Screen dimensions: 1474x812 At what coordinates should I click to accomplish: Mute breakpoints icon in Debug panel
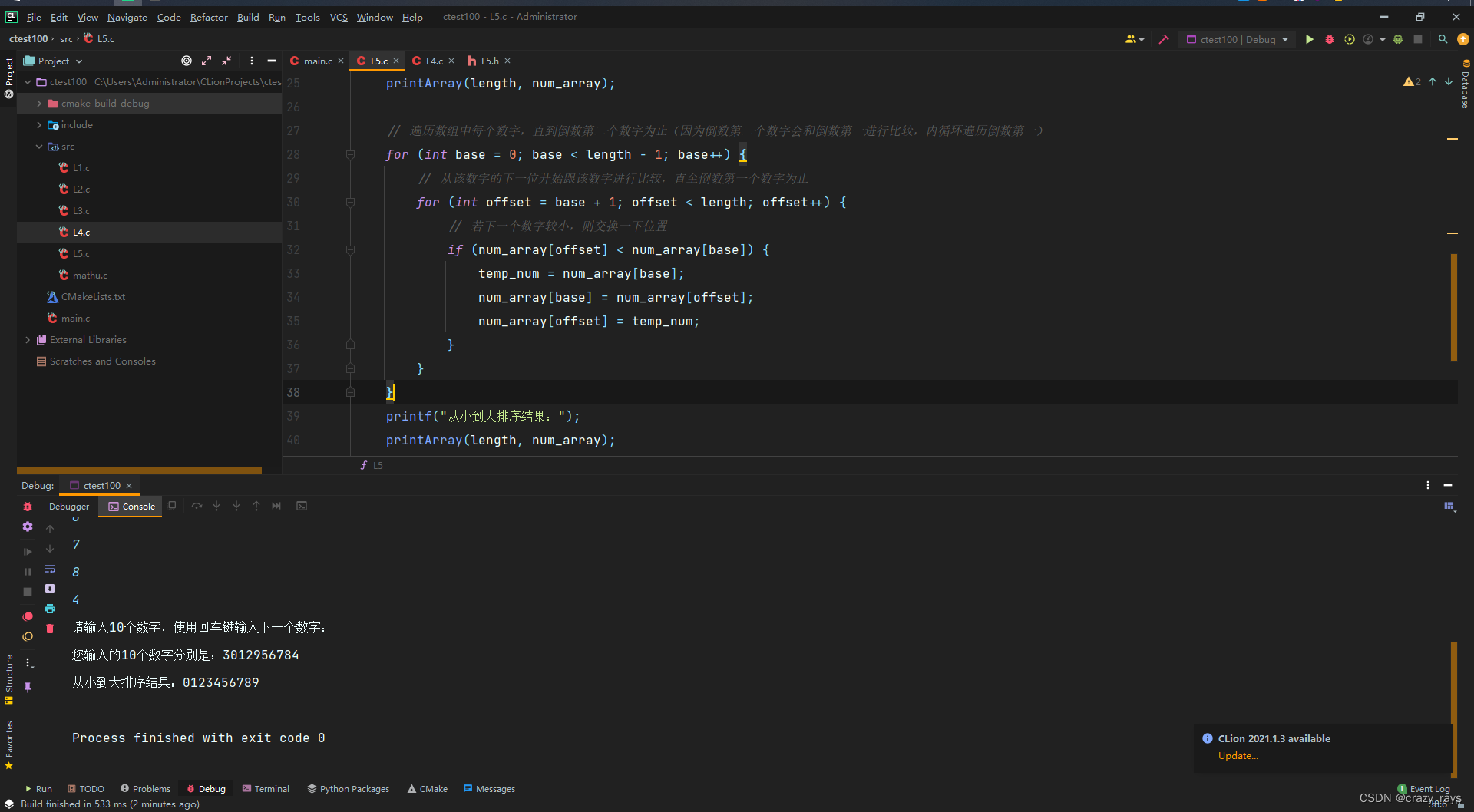tap(28, 636)
